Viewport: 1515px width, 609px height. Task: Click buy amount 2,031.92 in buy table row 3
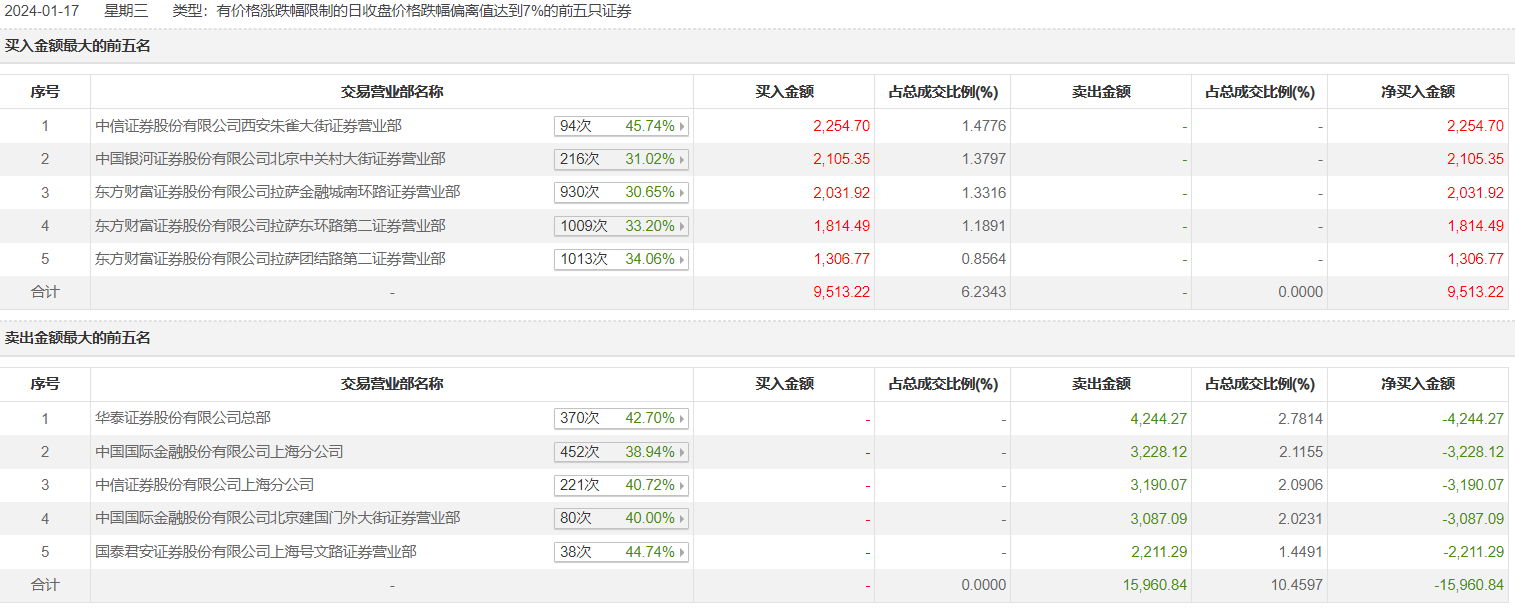click(x=841, y=192)
